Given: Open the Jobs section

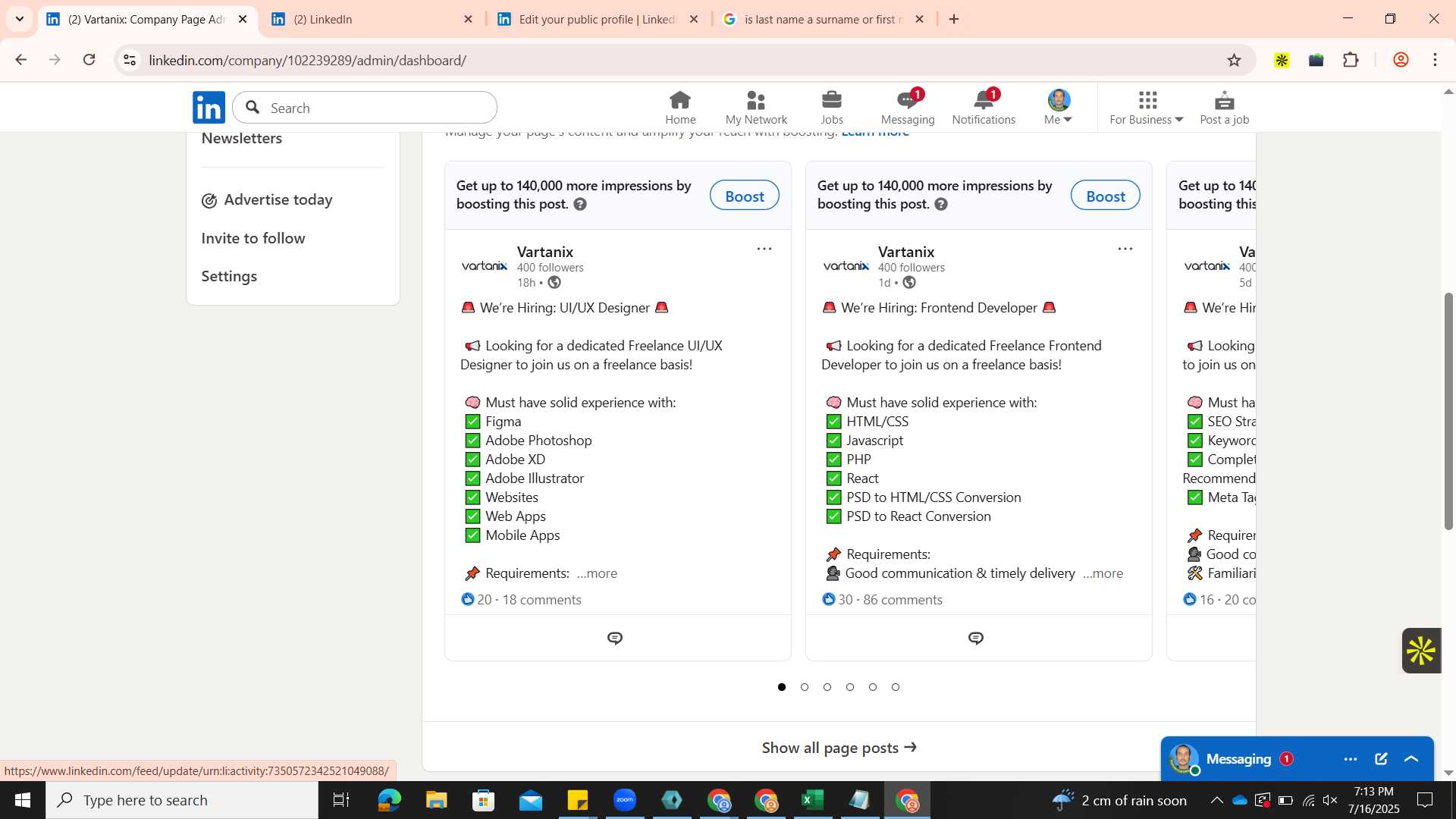Looking at the screenshot, I should [x=832, y=108].
